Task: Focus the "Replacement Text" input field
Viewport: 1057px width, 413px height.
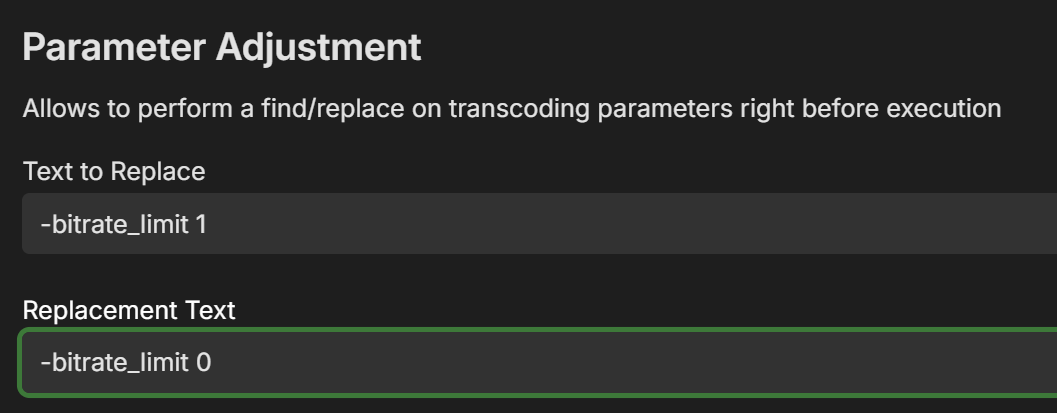Action: pyautogui.click(x=540, y=361)
